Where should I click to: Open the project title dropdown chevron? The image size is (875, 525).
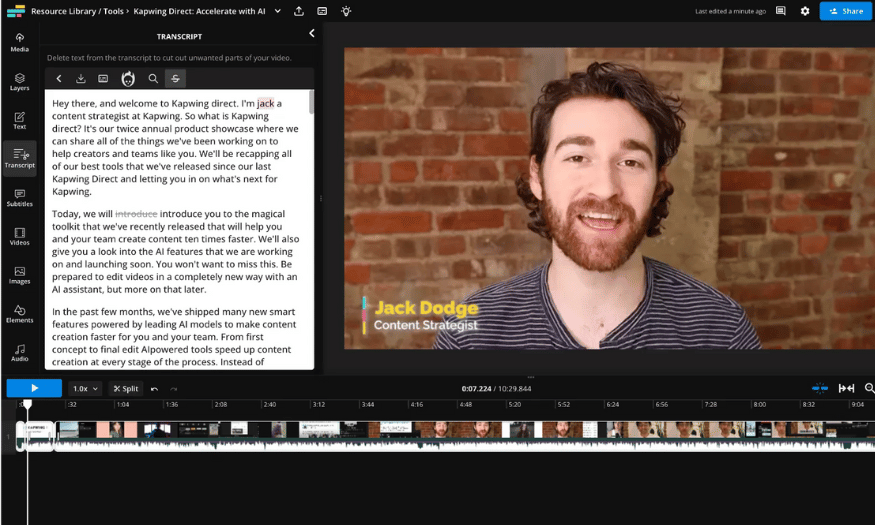pyautogui.click(x=277, y=11)
